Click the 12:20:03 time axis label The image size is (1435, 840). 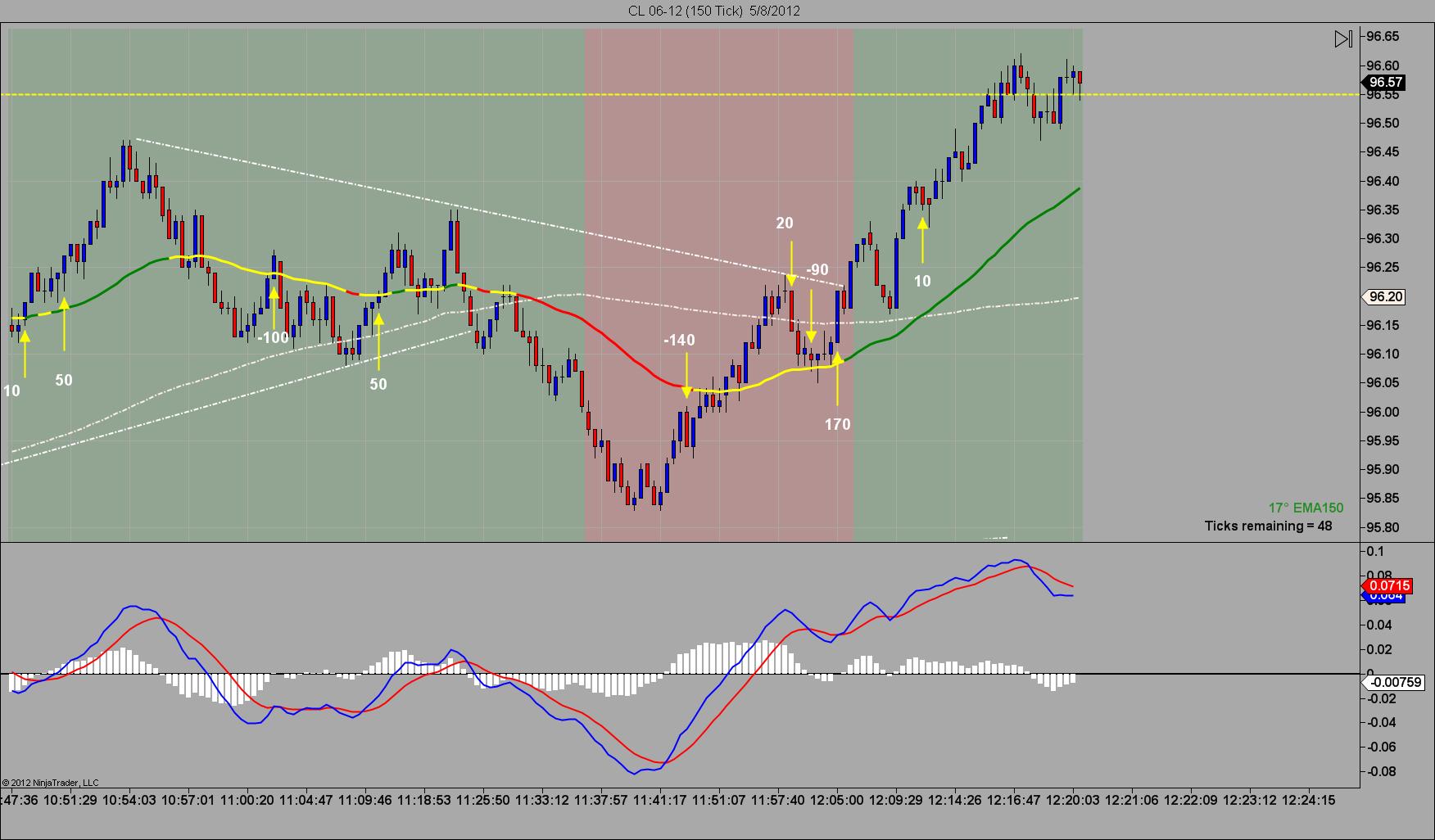[x=1073, y=800]
